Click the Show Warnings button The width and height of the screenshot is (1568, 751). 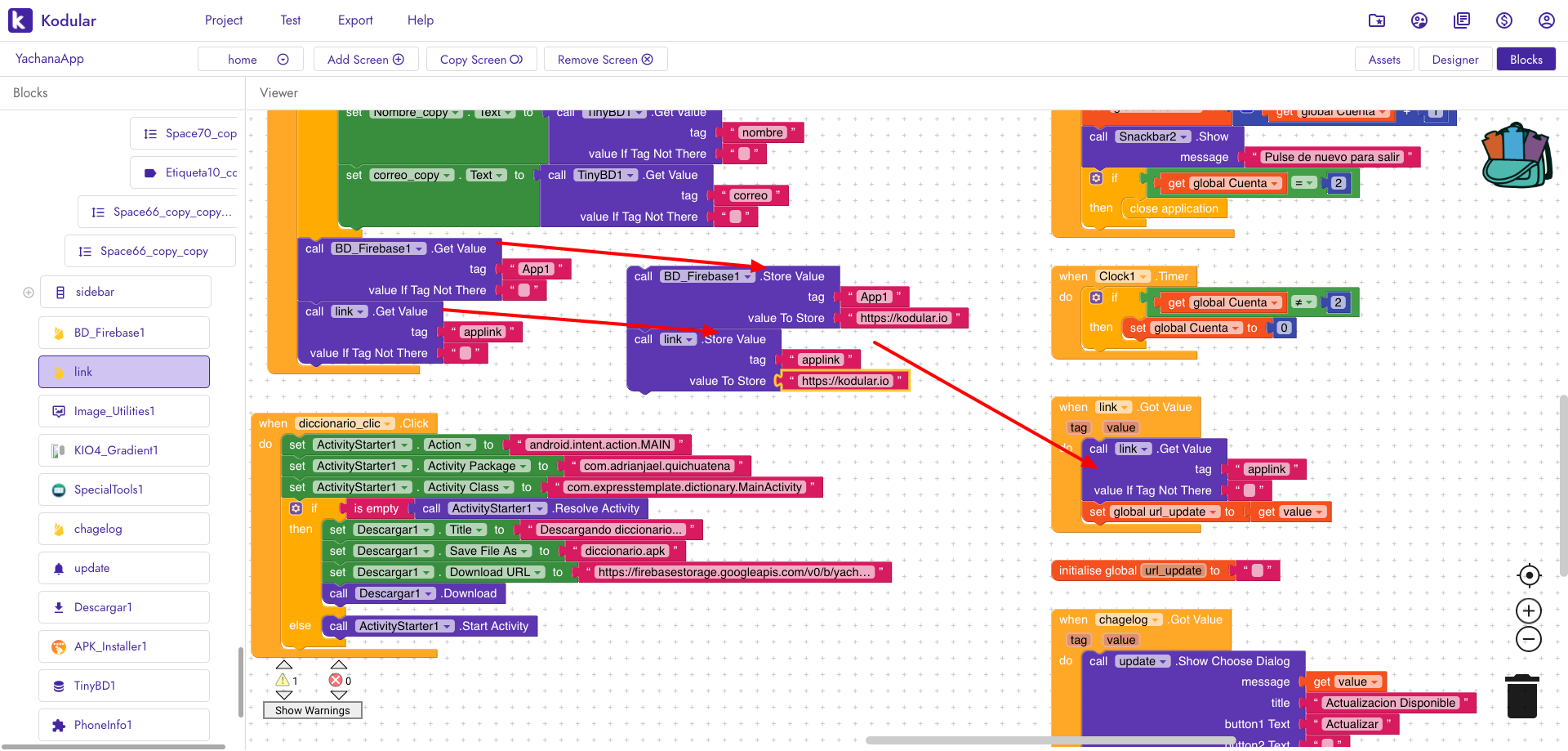[x=312, y=710]
